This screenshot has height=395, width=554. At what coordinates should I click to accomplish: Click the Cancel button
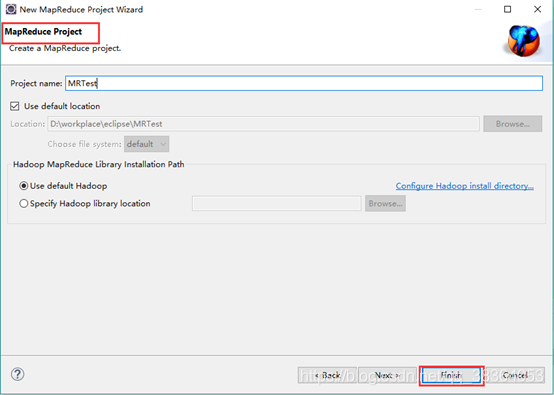[x=515, y=375]
